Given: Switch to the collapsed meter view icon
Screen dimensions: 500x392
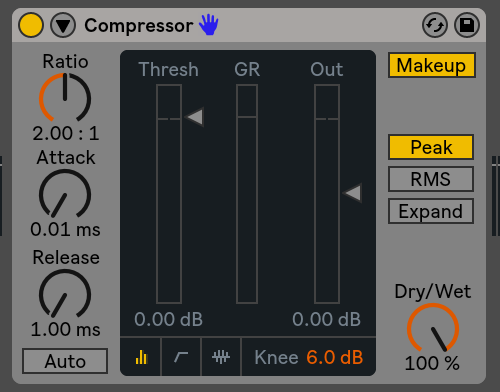Looking at the screenshot, I should click(x=141, y=357).
